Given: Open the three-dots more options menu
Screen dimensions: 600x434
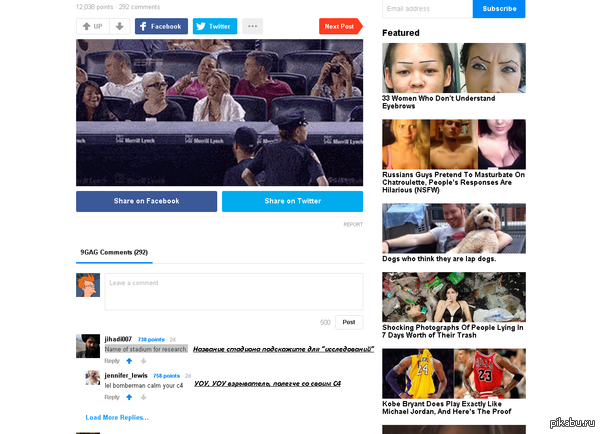Looking at the screenshot, I should coord(252,26).
